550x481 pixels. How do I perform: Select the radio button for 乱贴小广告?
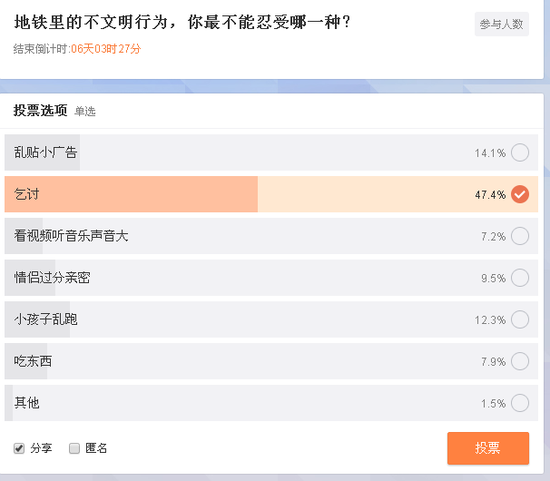click(x=520, y=153)
